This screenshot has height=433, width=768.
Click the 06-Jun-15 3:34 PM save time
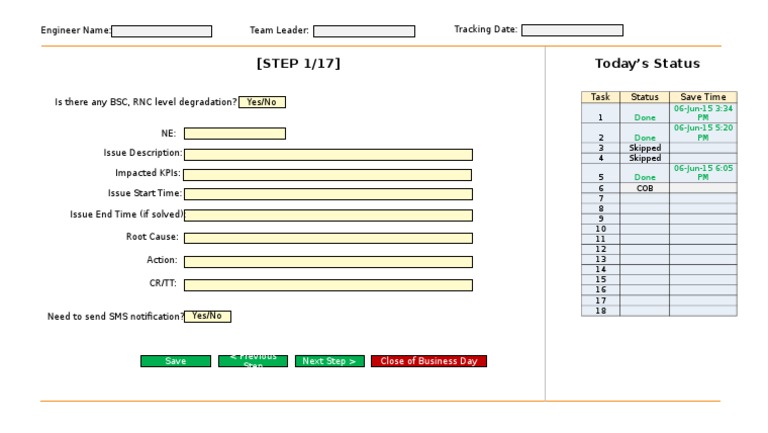(703, 113)
